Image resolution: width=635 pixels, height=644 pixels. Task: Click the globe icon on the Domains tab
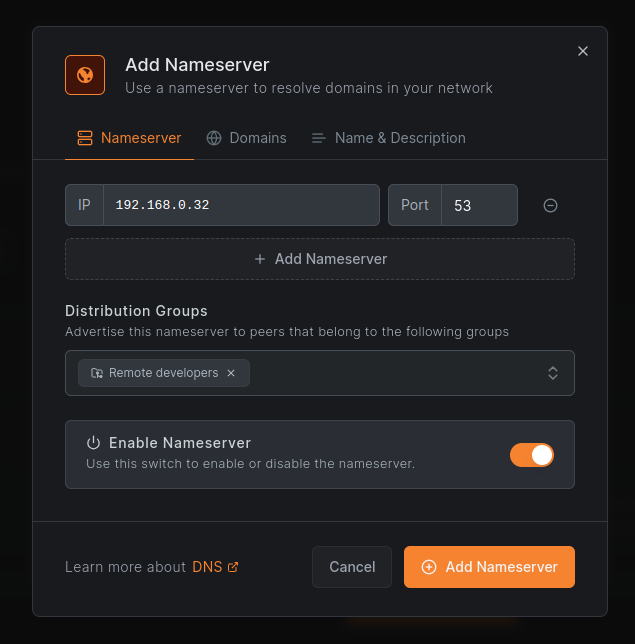214,138
